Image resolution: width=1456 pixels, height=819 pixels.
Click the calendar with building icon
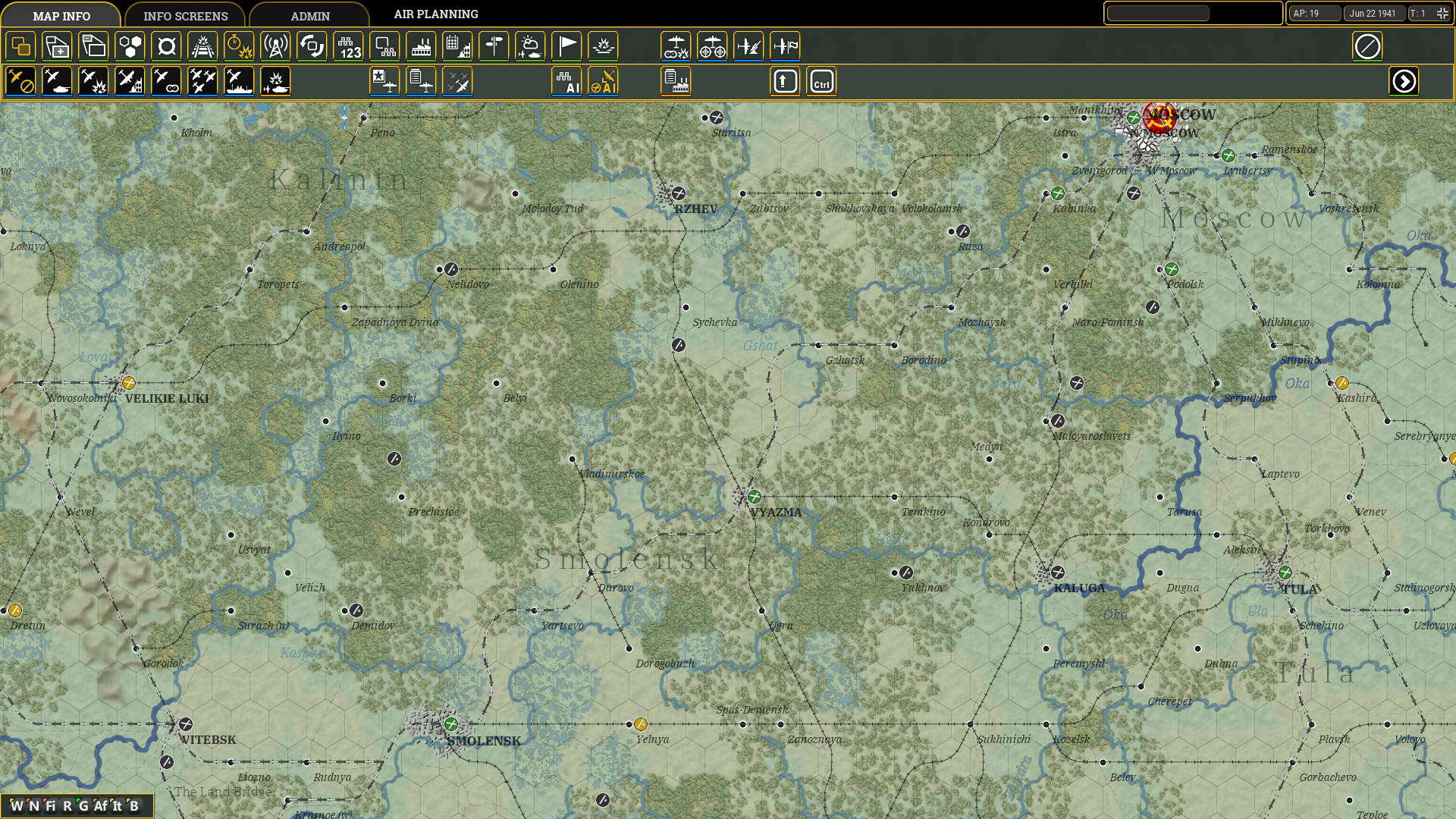pos(457,46)
